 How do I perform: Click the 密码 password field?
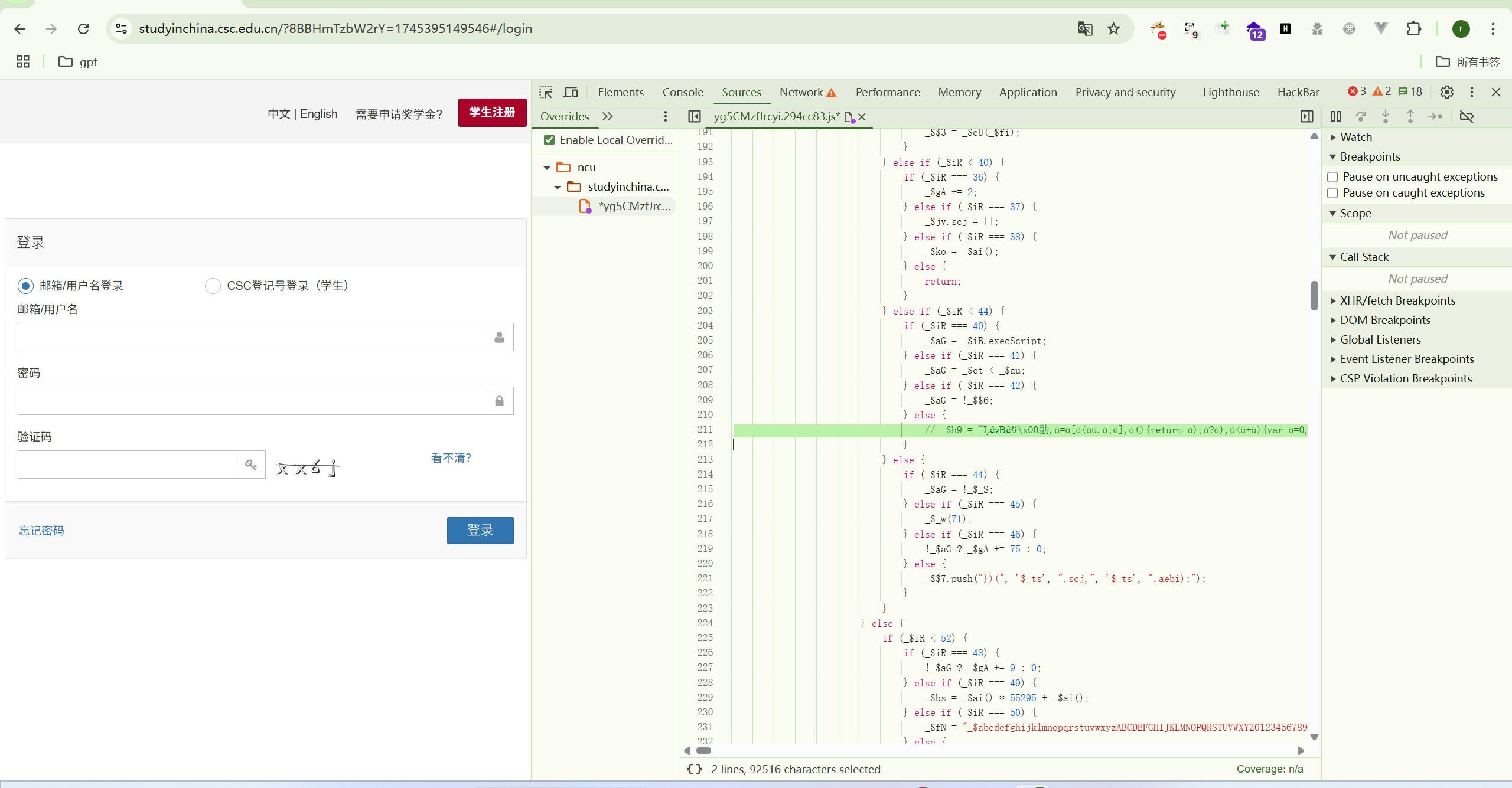(265, 401)
